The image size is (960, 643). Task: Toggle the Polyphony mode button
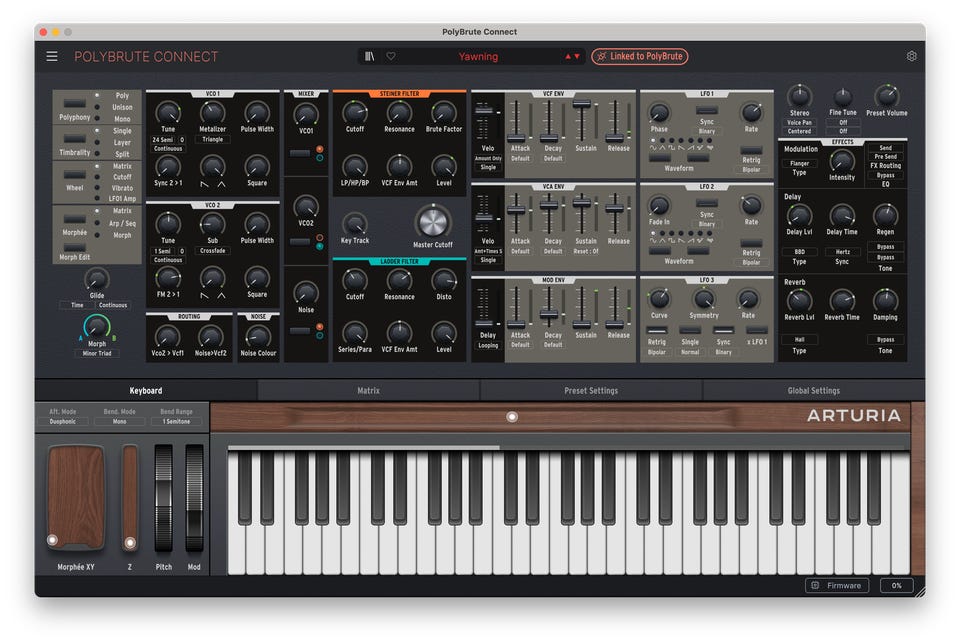click(x=75, y=103)
